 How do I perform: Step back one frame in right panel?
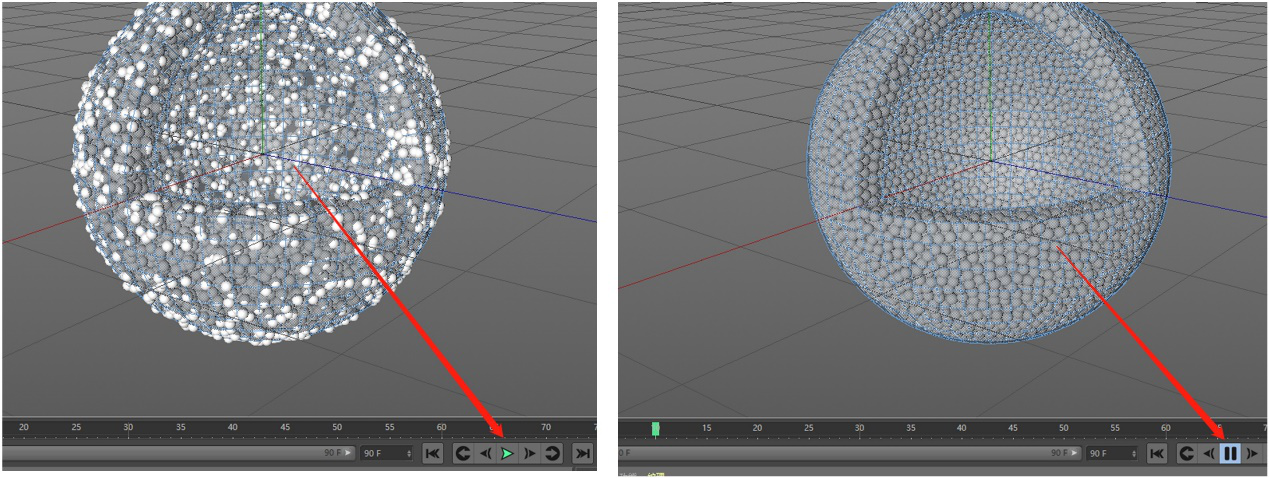(x=1208, y=454)
